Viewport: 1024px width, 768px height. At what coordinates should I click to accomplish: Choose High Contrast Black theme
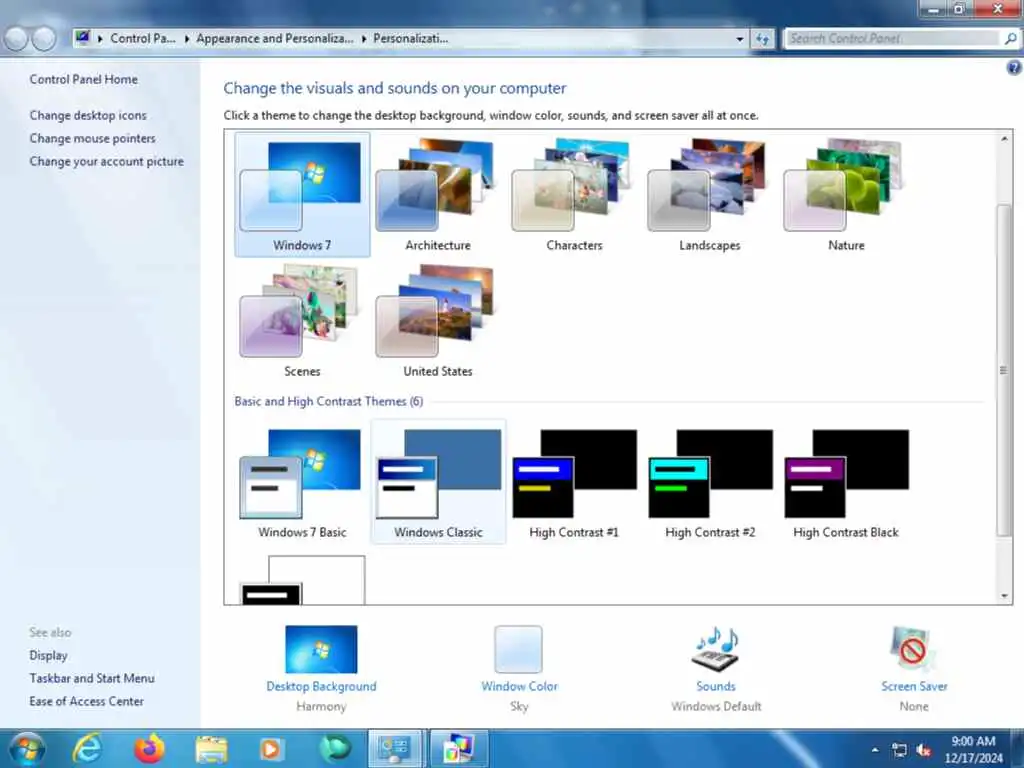click(x=846, y=483)
